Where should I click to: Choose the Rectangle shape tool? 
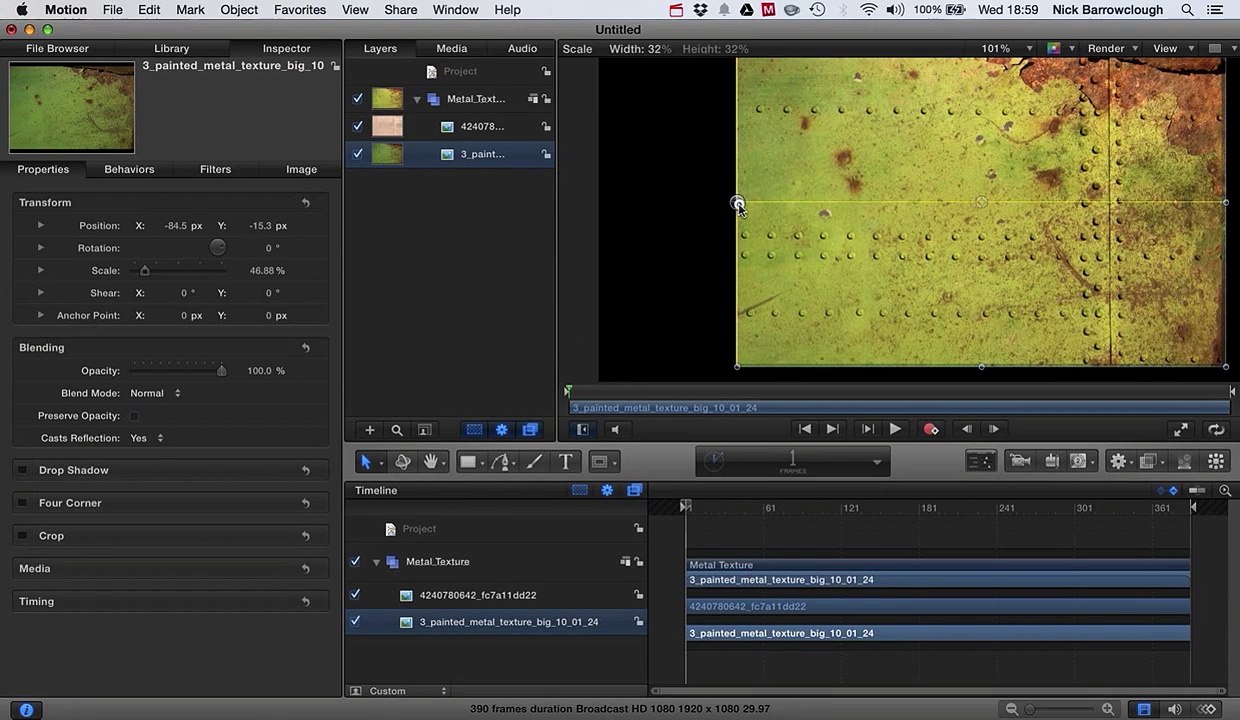(x=467, y=462)
